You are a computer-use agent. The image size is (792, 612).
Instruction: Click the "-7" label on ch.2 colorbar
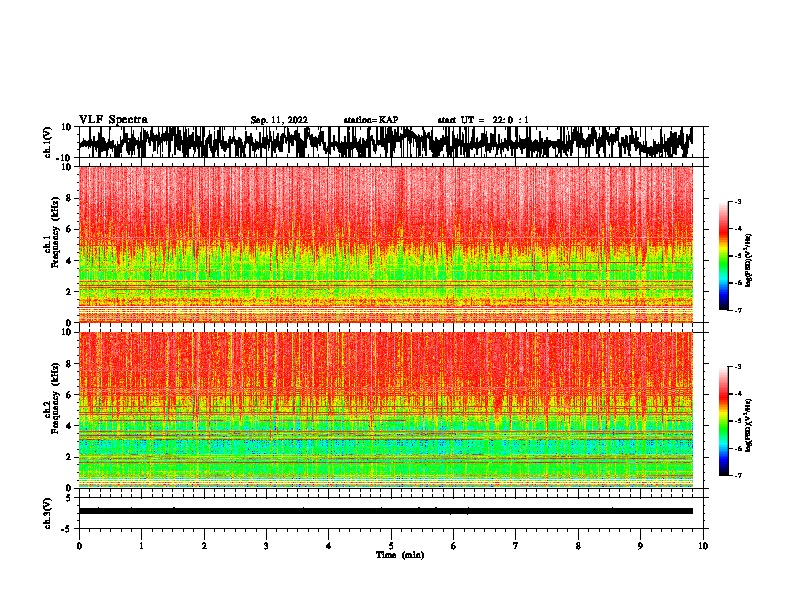(738, 475)
